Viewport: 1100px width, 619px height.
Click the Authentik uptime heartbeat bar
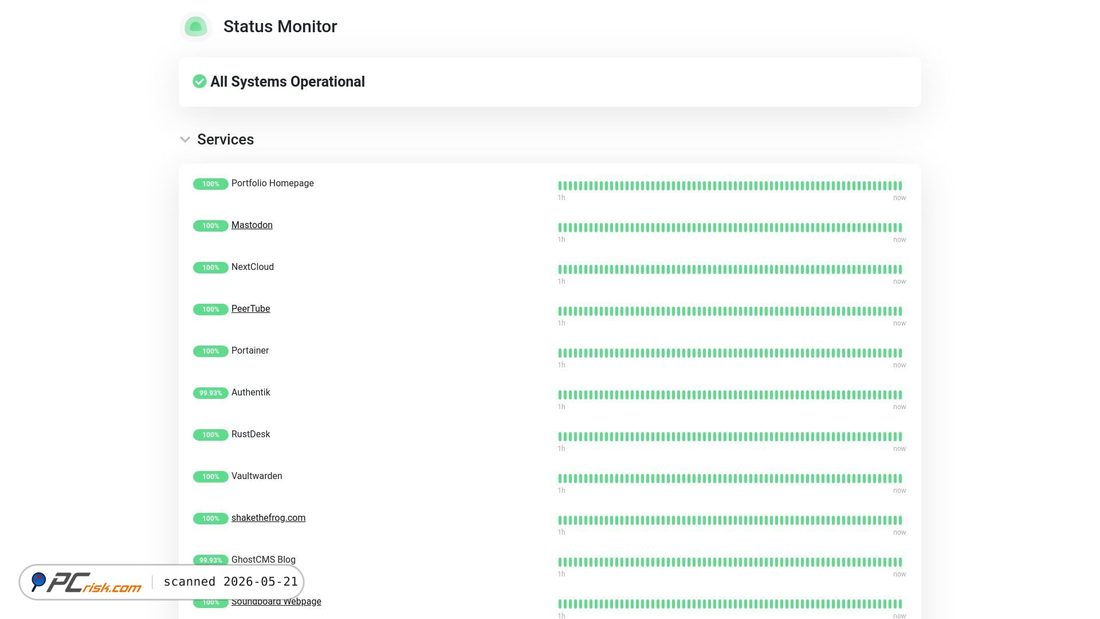730,395
